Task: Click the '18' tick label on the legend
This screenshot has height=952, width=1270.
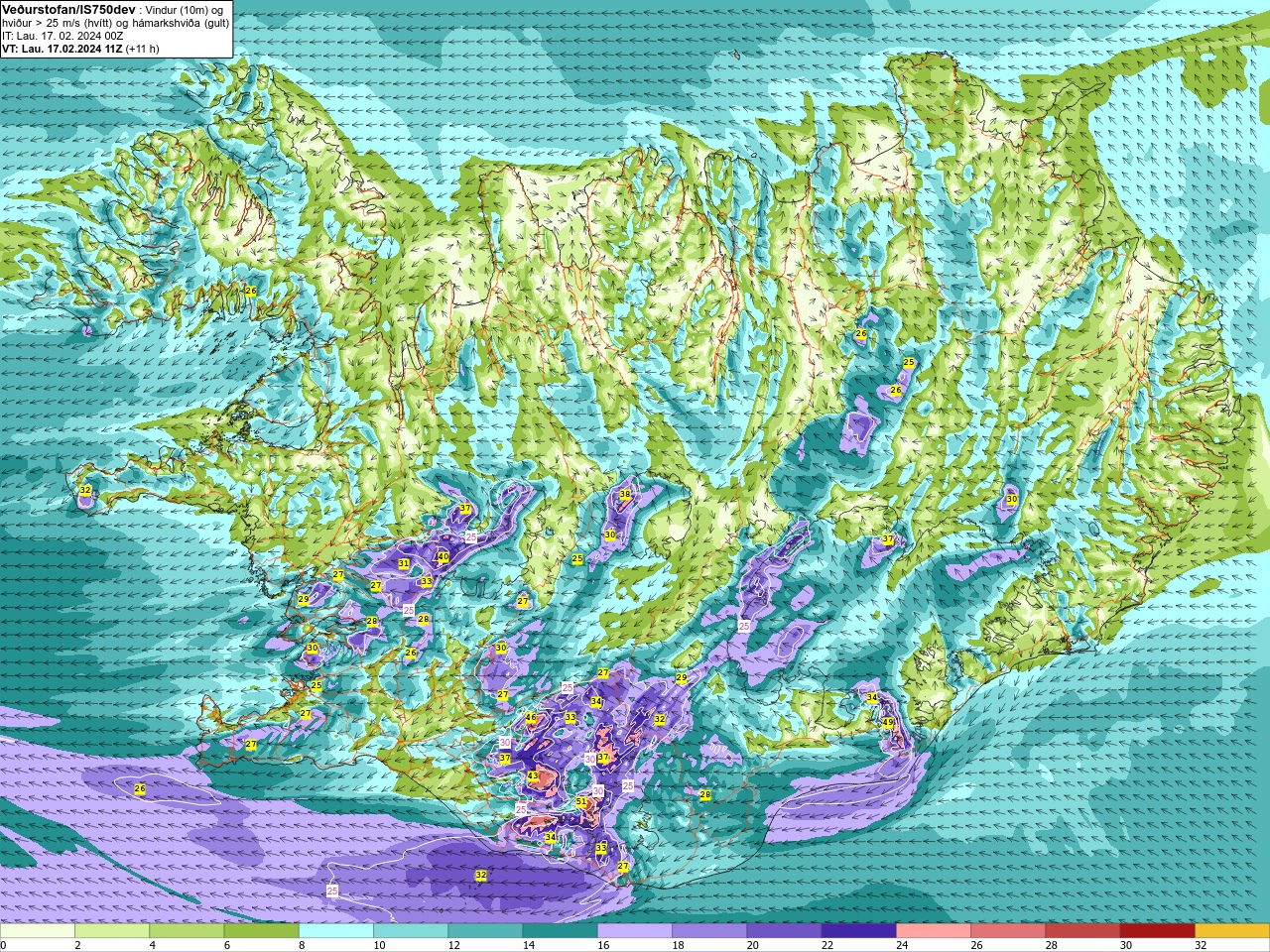Action: (x=678, y=945)
